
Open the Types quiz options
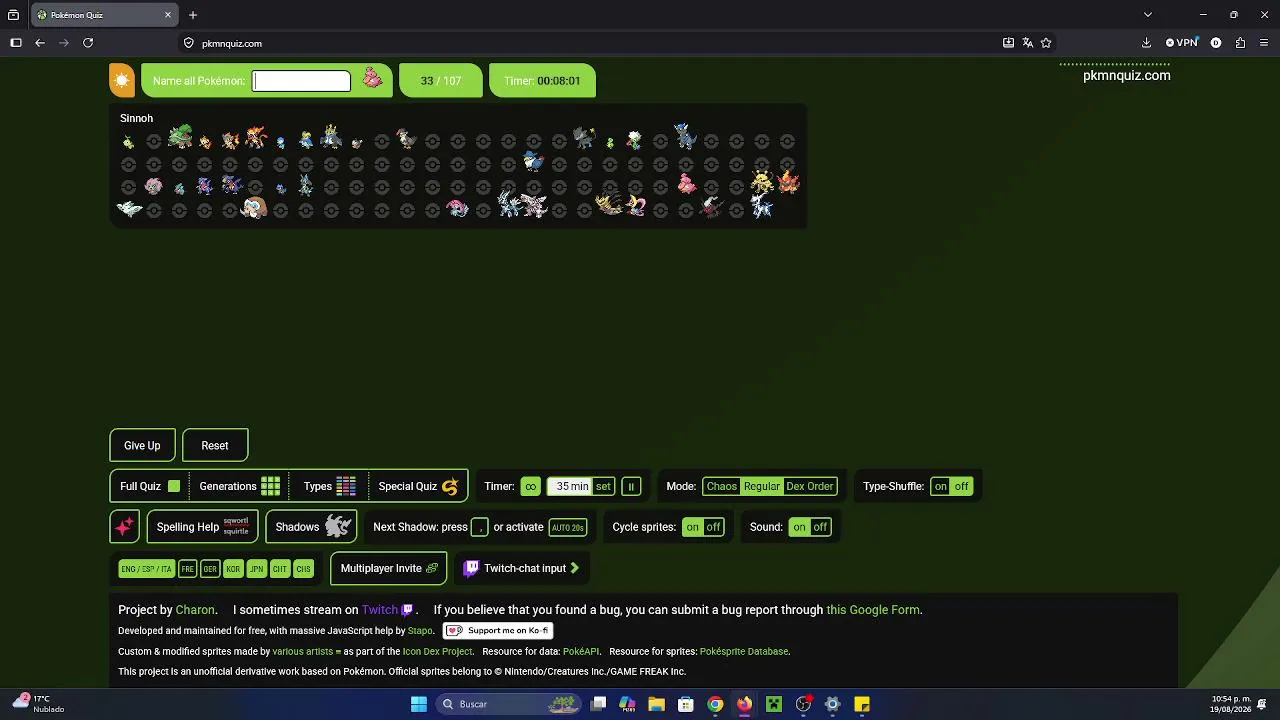point(329,486)
